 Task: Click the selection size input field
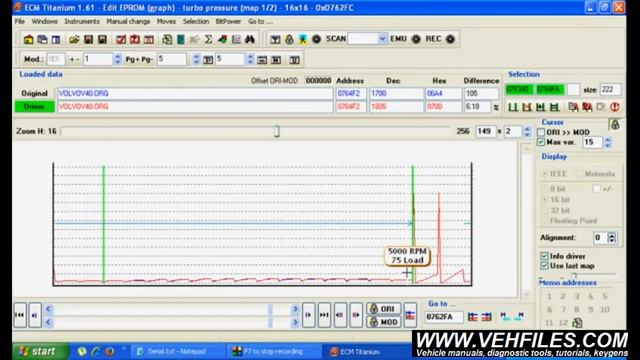click(x=610, y=89)
